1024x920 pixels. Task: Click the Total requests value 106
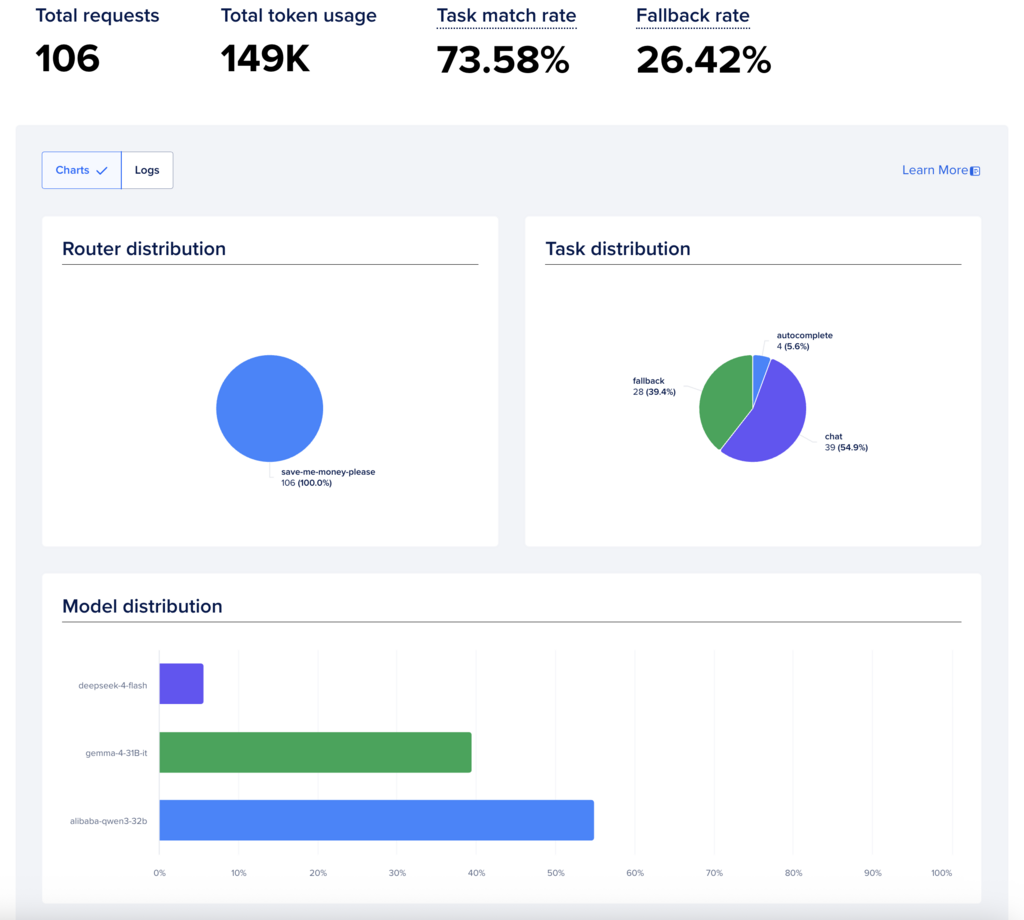[67, 59]
